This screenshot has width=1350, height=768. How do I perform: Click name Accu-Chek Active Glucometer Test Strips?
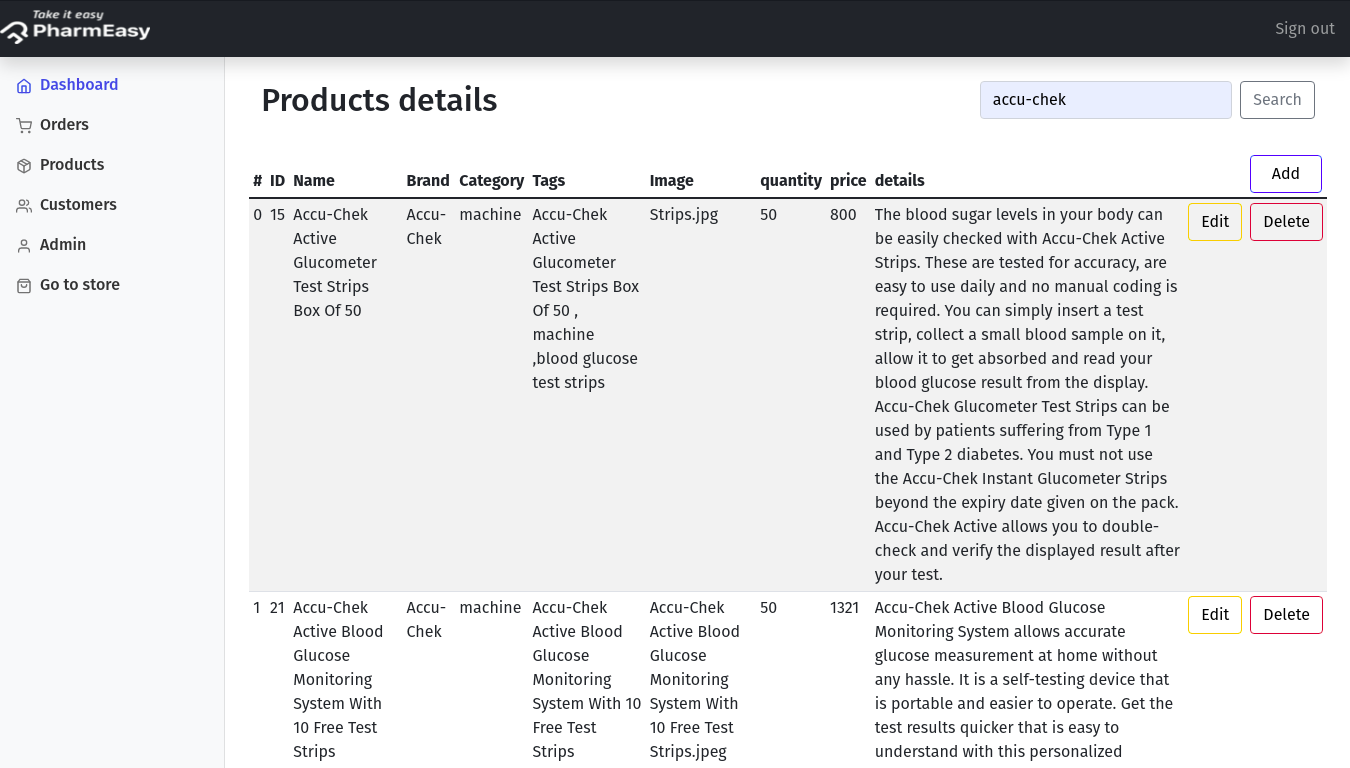pos(335,263)
